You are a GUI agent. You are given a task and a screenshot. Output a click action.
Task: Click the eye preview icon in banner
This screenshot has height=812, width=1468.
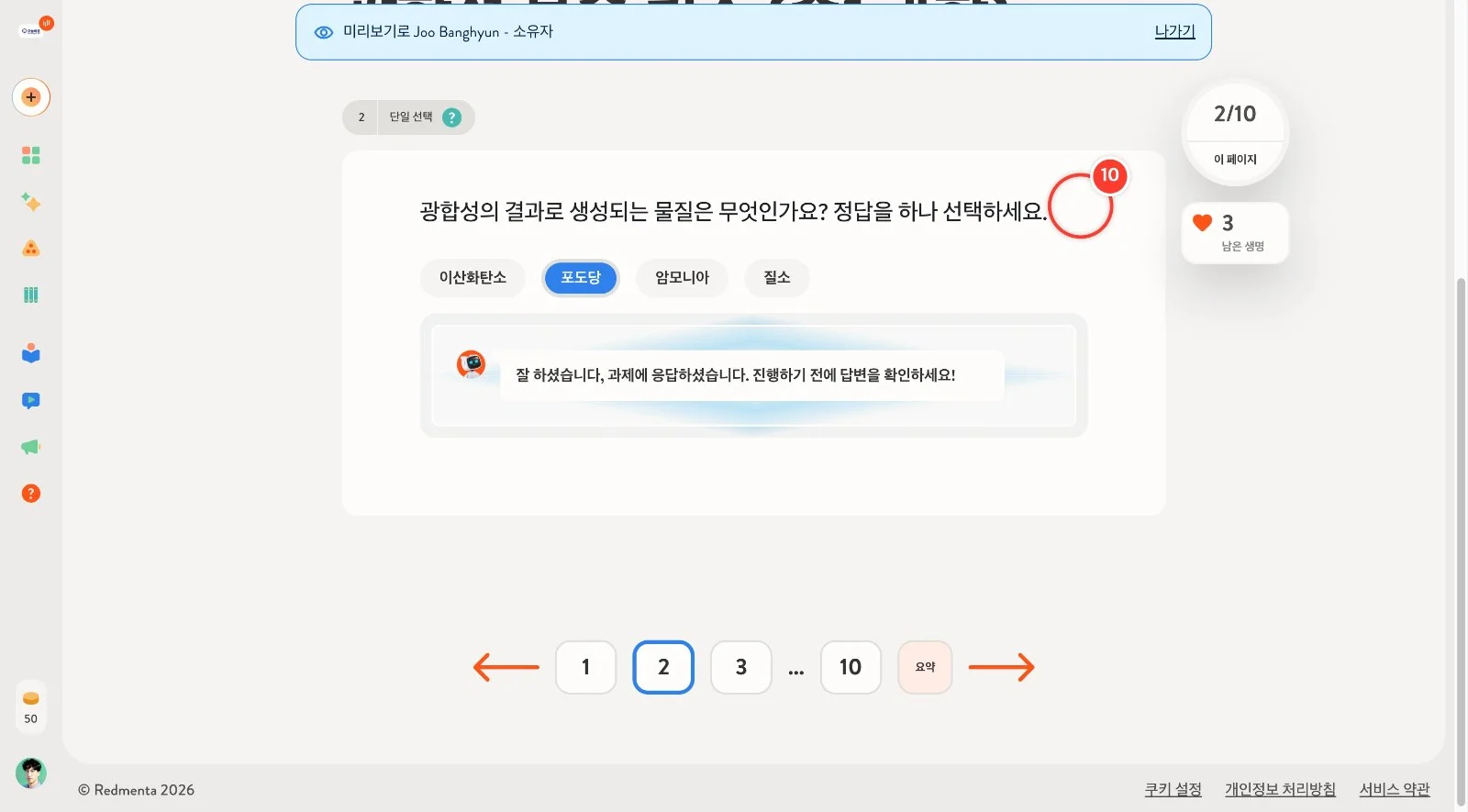[324, 32]
